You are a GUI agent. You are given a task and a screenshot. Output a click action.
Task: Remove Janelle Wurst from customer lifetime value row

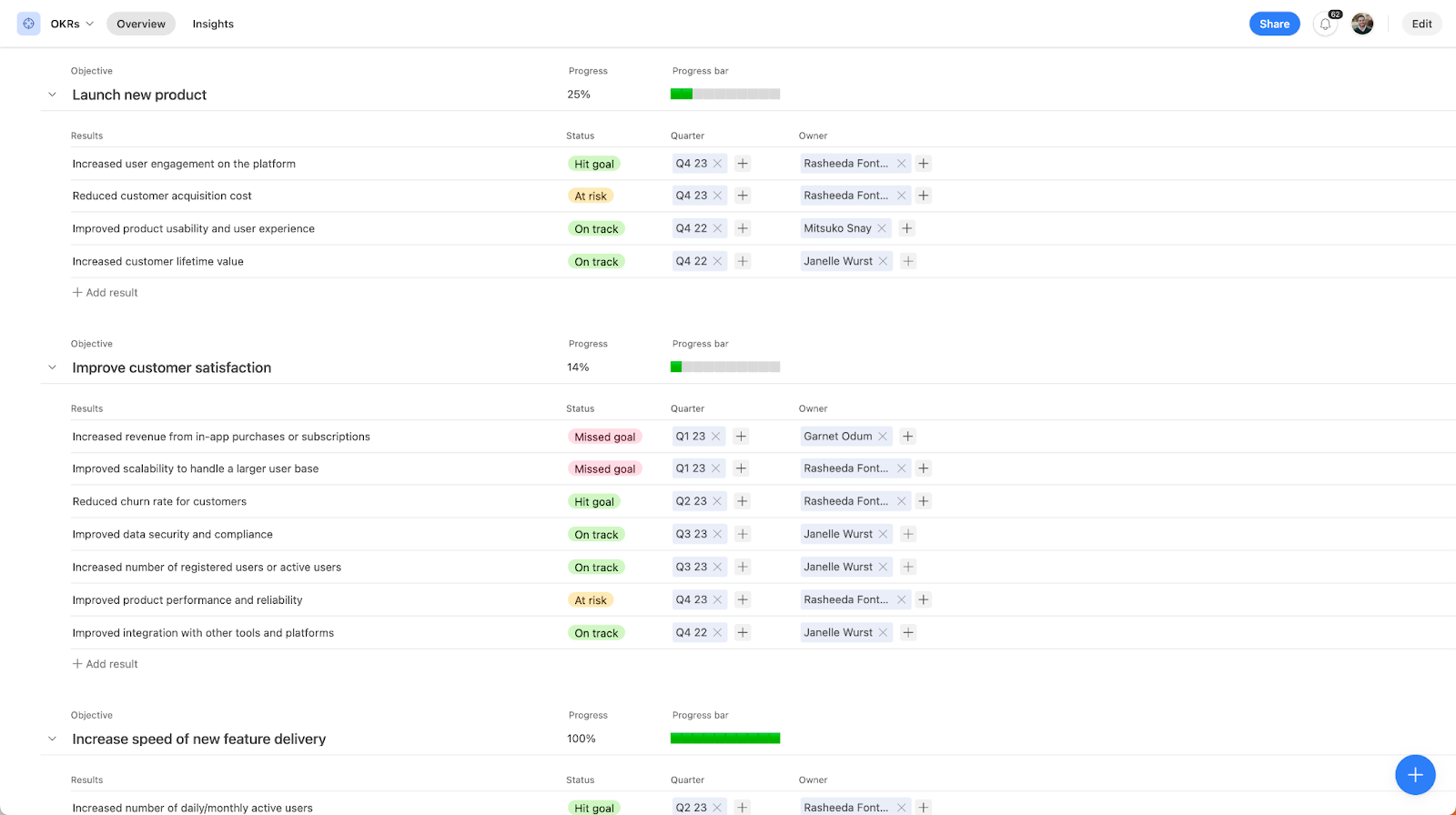(883, 261)
